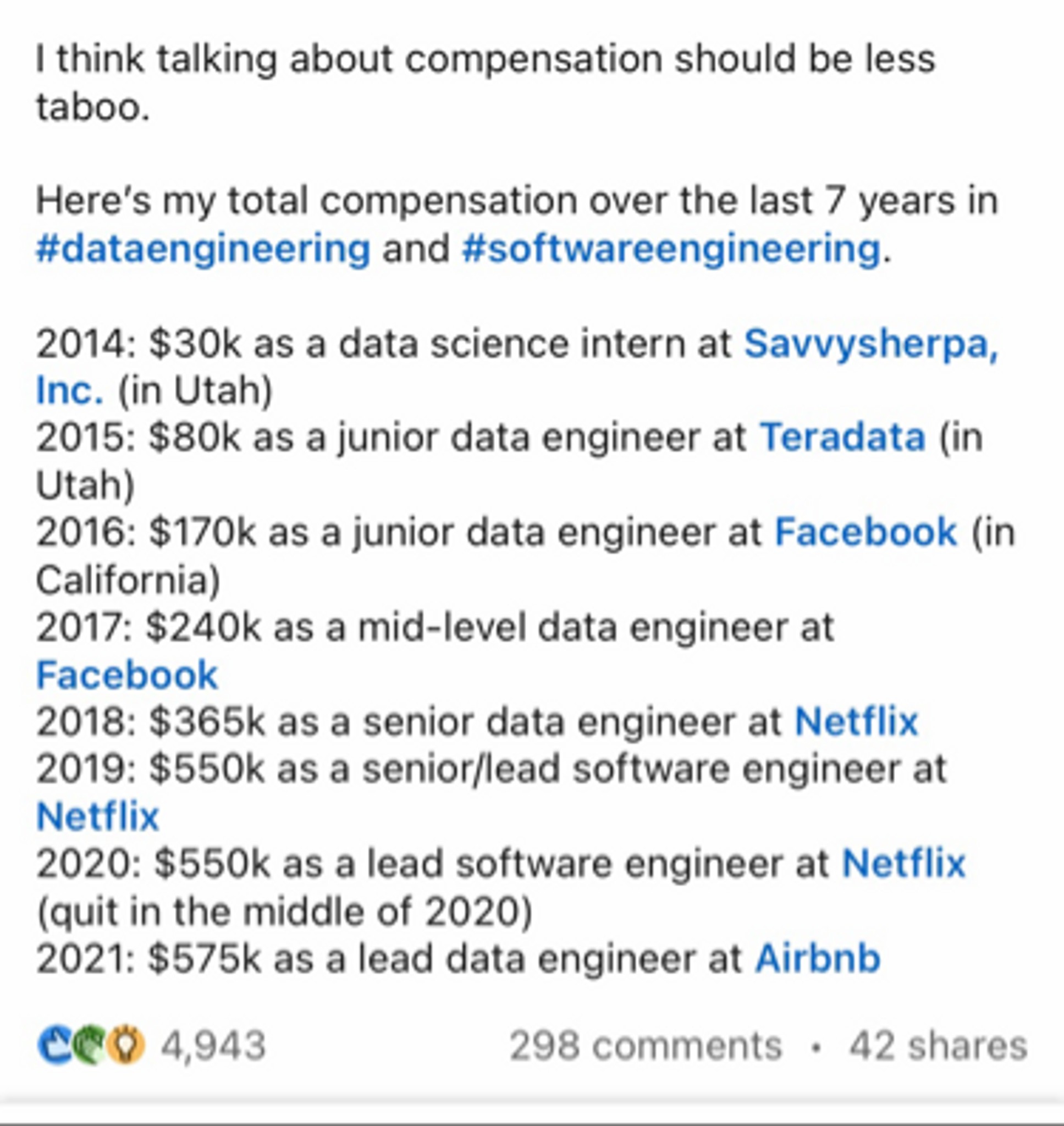1064x1126 pixels.
Task: Open the #softwareengineering hashtag
Action: point(671,250)
